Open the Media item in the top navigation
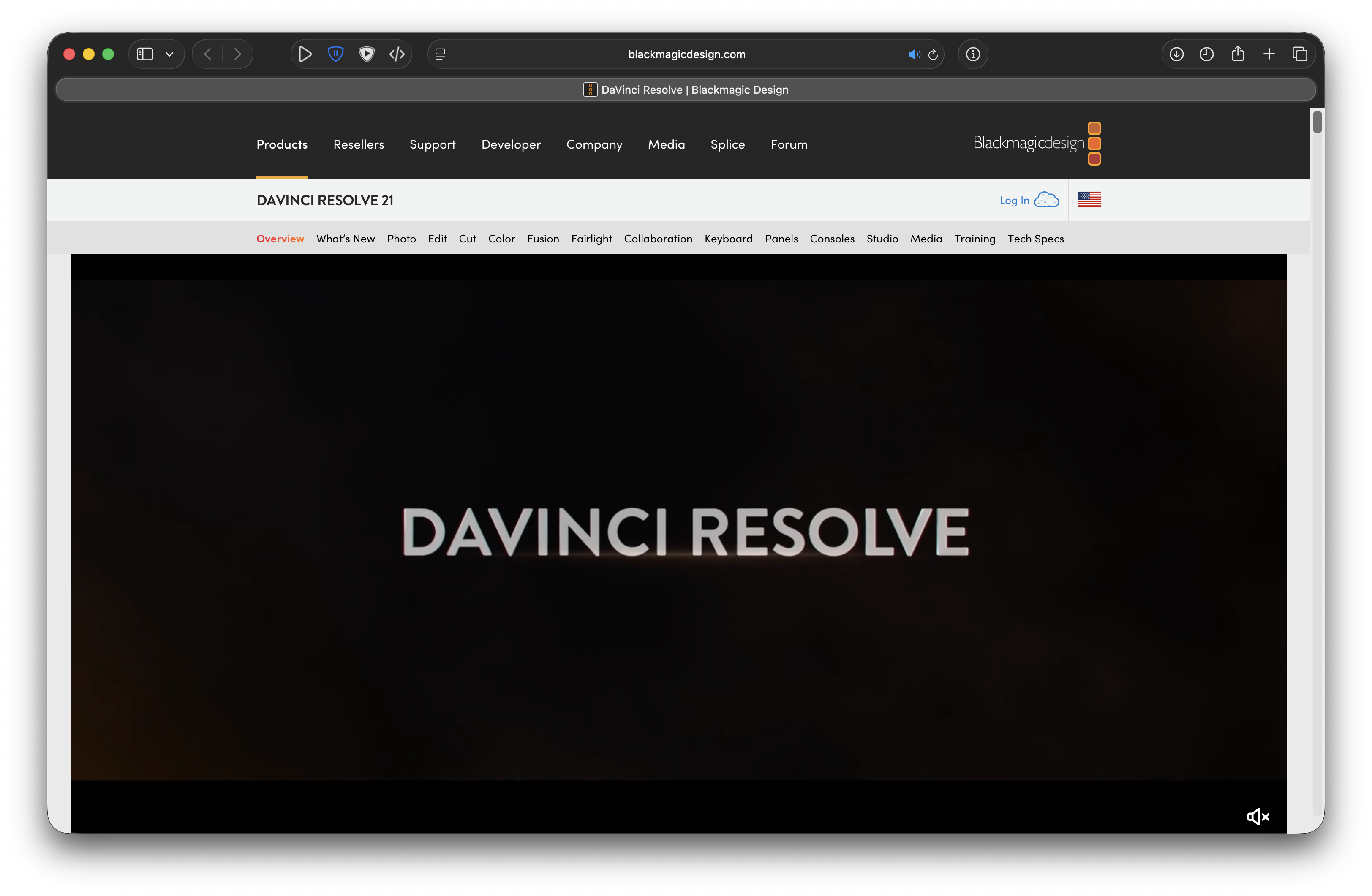The height and width of the screenshot is (896, 1372). coord(667,145)
